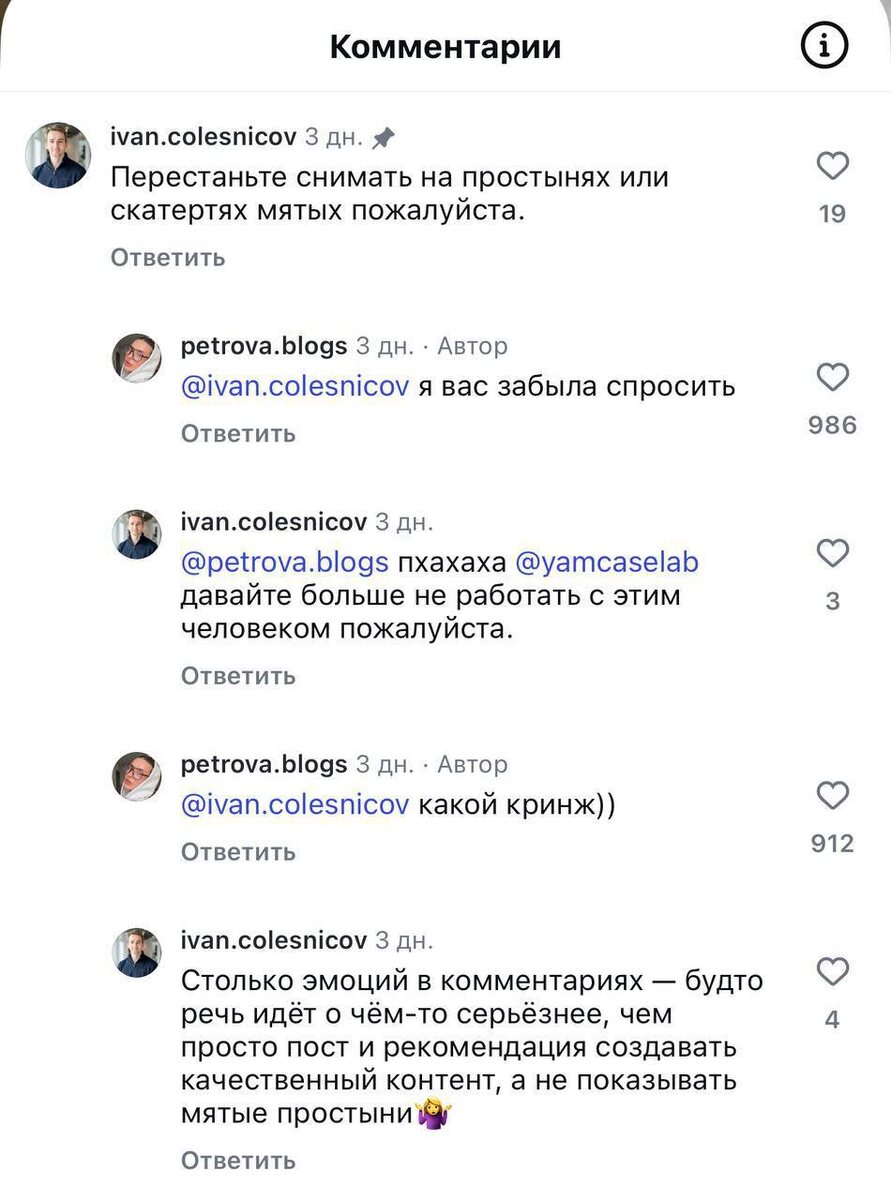Tap petrova.blogs avatar beside "какой кринж))"
The image size is (891, 1200).
point(136,776)
